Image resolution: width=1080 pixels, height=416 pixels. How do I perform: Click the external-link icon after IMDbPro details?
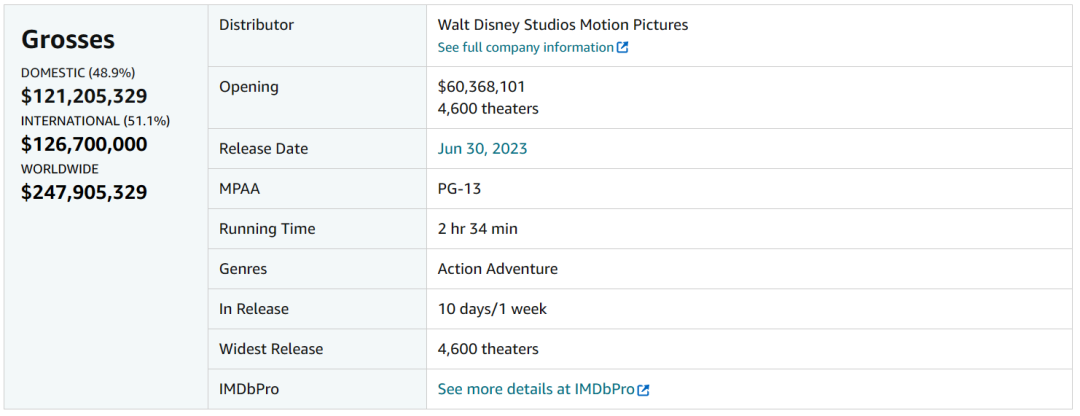coord(644,390)
